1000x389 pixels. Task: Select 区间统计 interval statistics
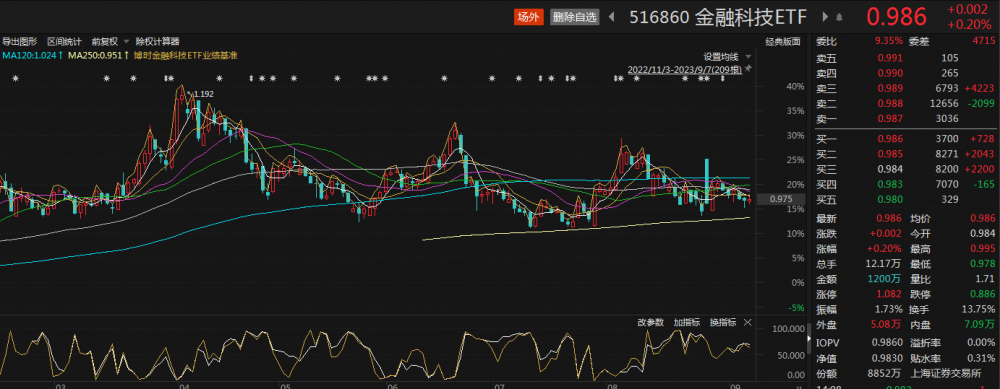(64, 41)
